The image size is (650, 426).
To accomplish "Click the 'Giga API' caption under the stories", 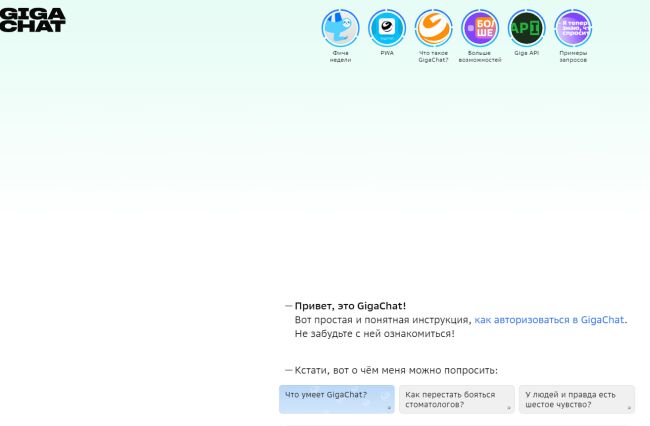I will point(526,53).
